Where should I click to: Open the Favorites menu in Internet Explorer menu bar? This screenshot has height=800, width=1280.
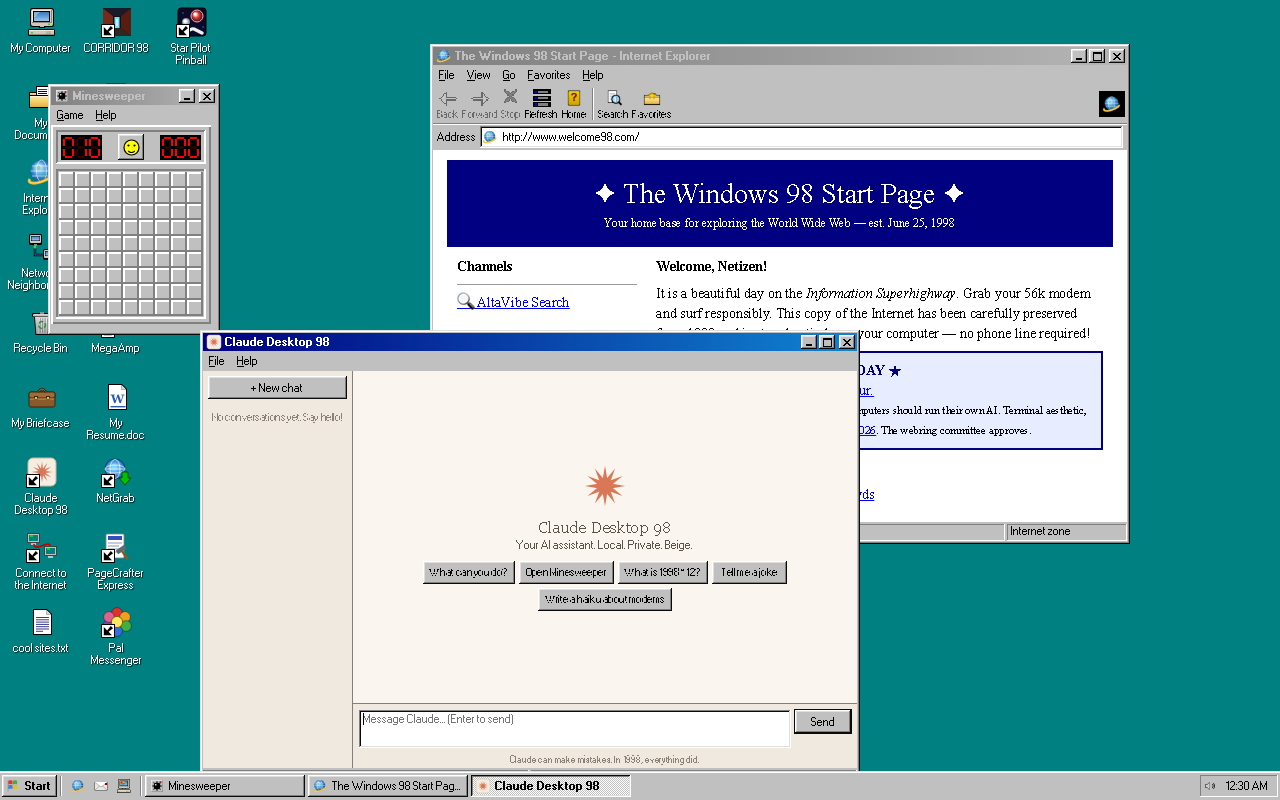[x=549, y=75]
